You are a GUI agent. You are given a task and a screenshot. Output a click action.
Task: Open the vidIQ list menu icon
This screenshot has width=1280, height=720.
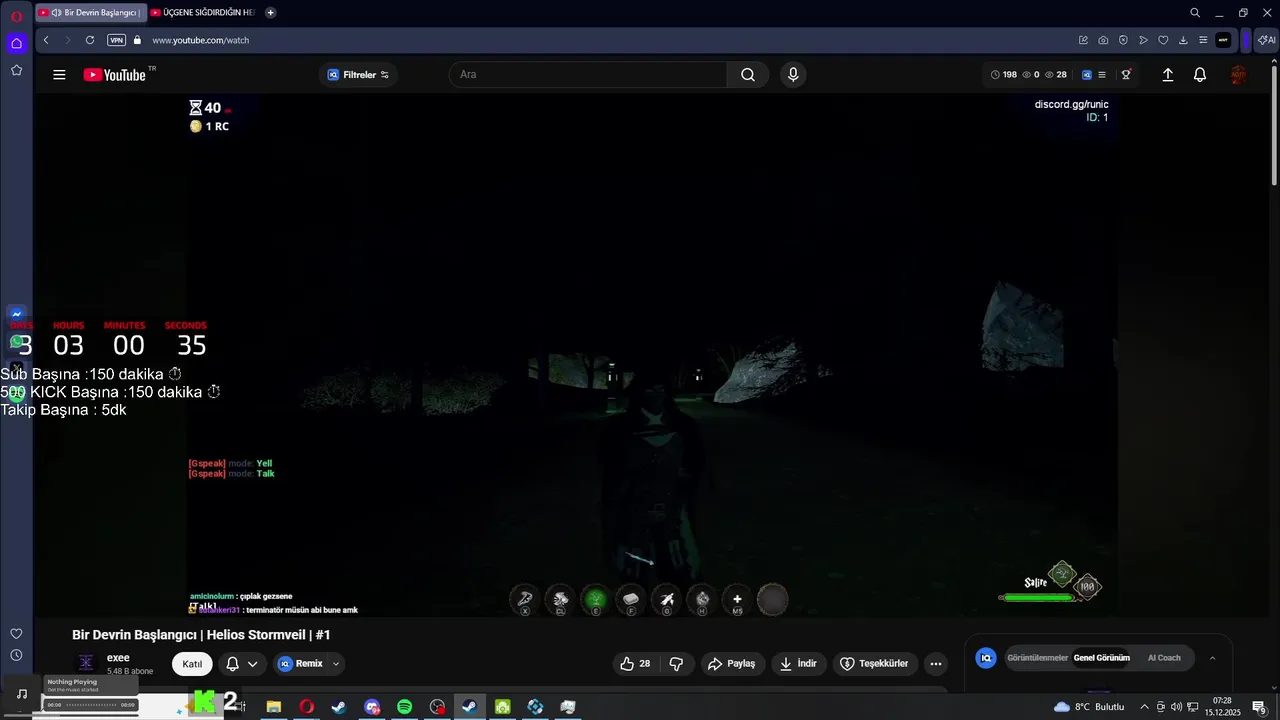1102,75
